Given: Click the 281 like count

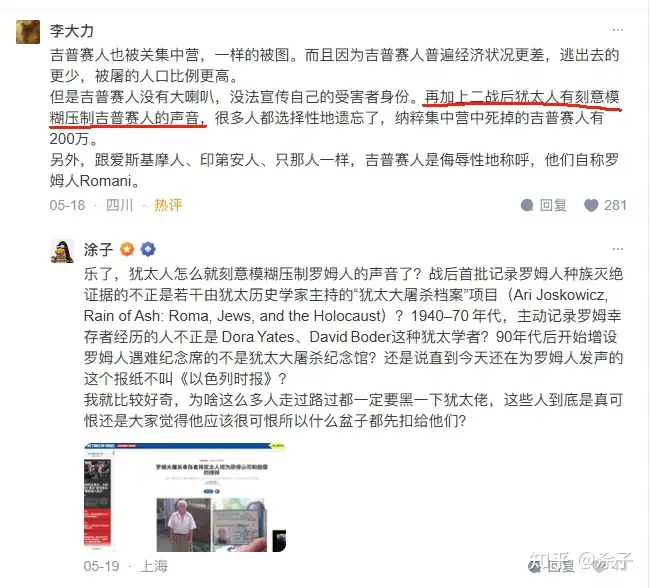Looking at the screenshot, I should tap(615, 205).
